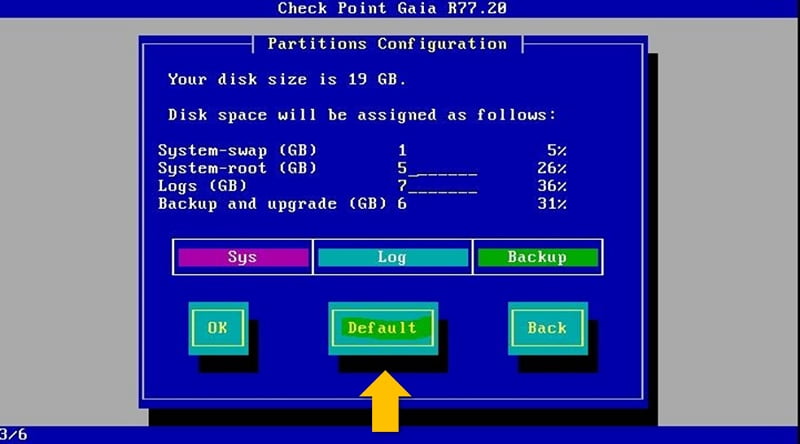Viewport: 800px width, 444px height.
Task: Click the System-root 26% percentage
Action: (552, 168)
